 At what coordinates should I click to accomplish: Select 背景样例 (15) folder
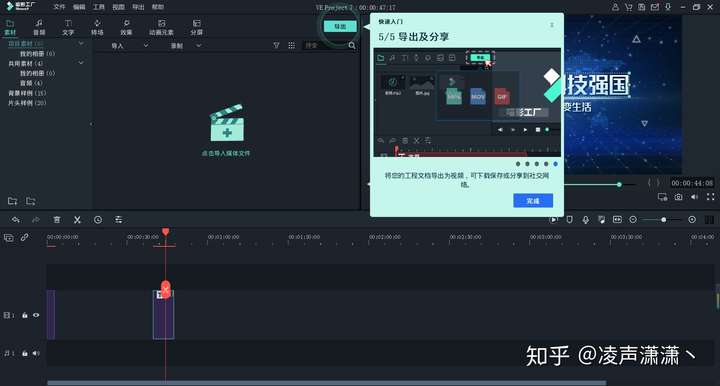27,93
